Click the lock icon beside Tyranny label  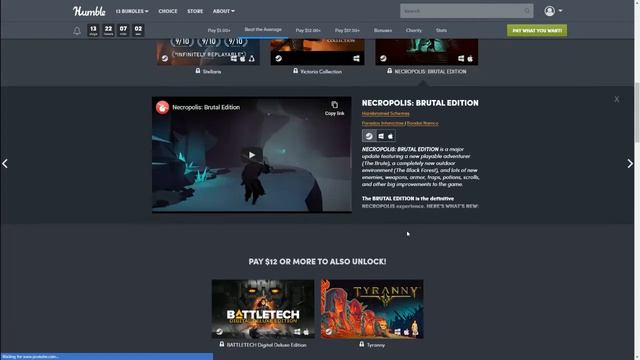(362, 344)
